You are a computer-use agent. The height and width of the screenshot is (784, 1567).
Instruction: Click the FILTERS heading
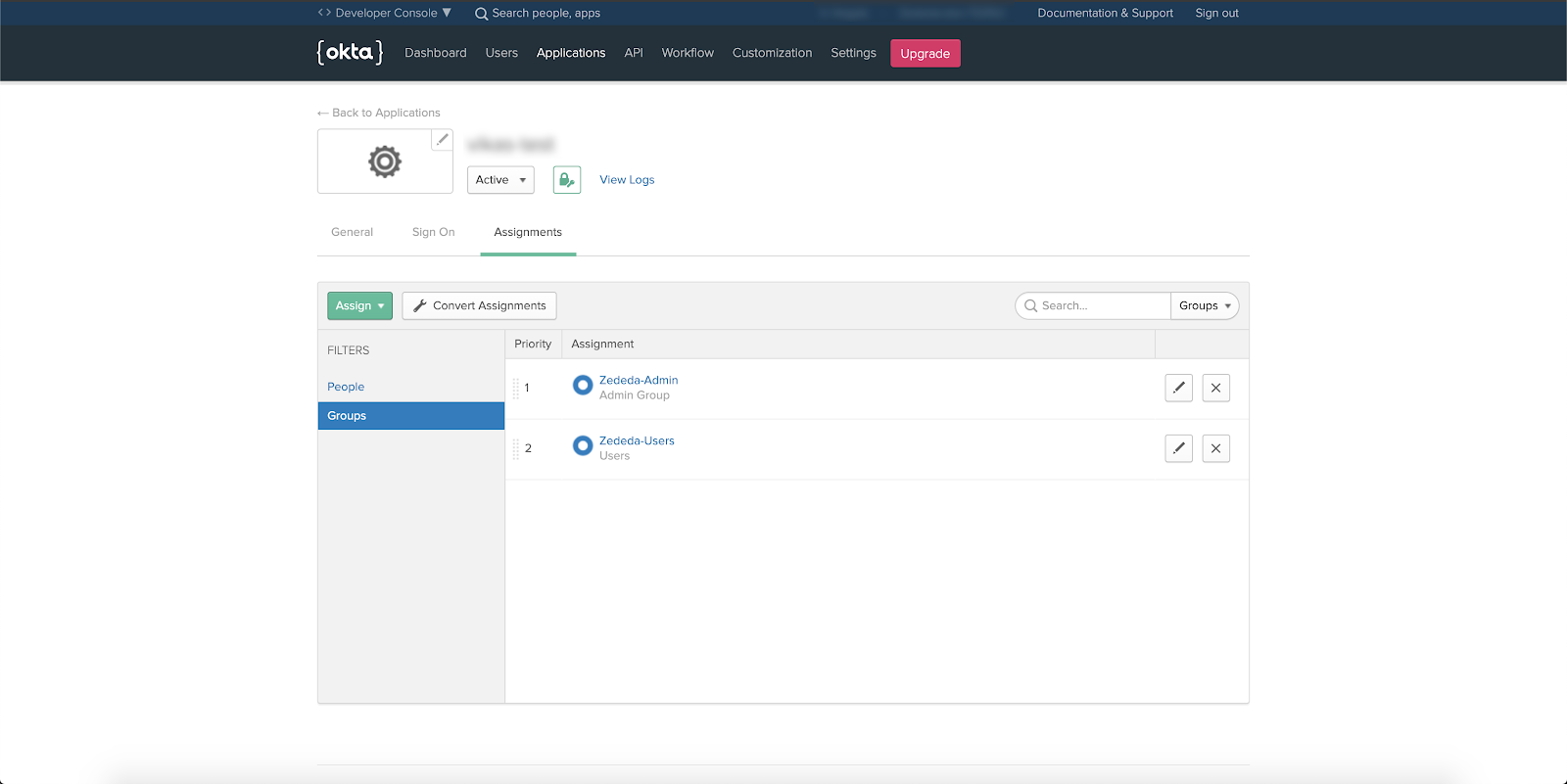[x=349, y=350]
